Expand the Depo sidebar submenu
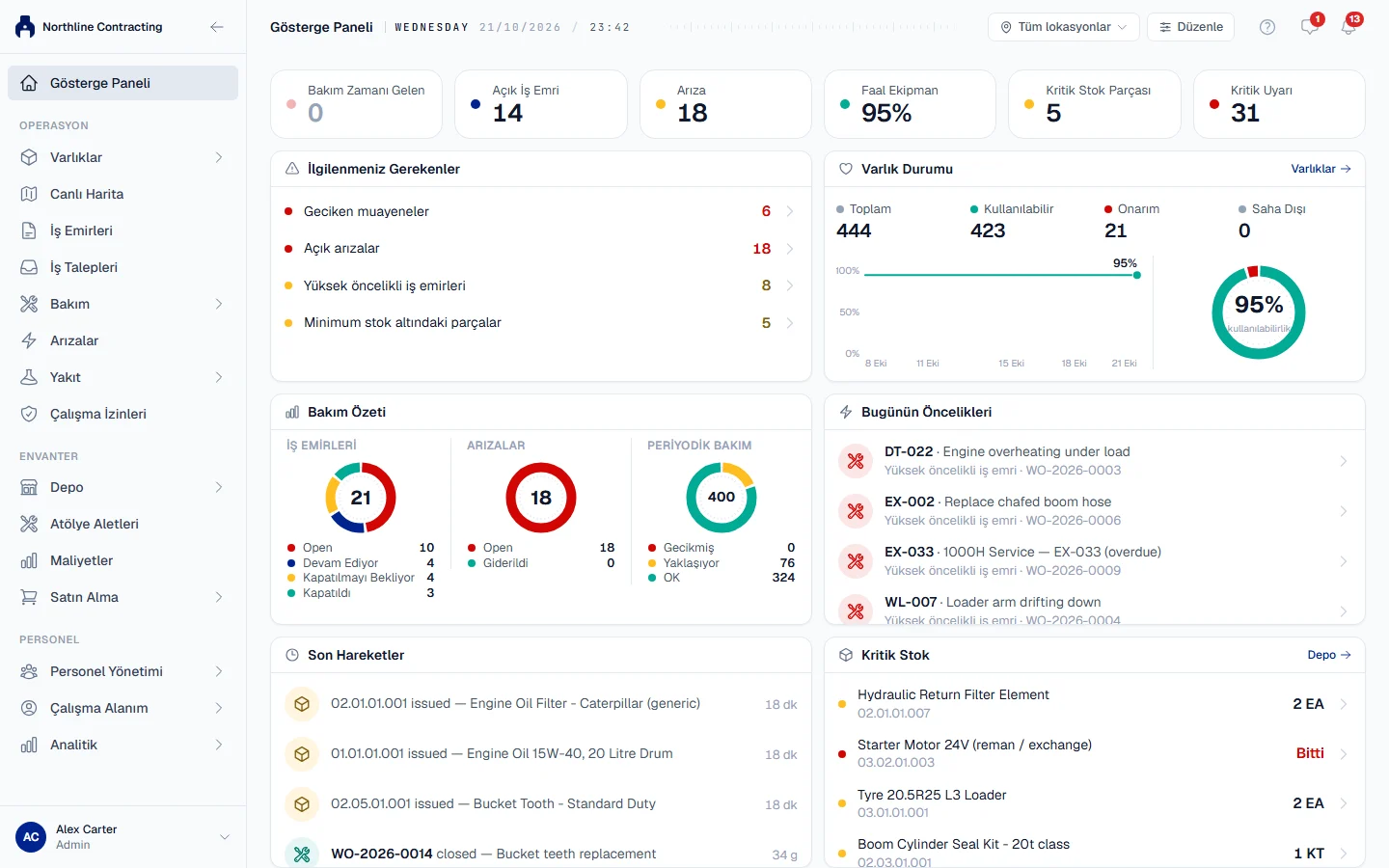This screenshot has width=1389, height=868. point(219,487)
